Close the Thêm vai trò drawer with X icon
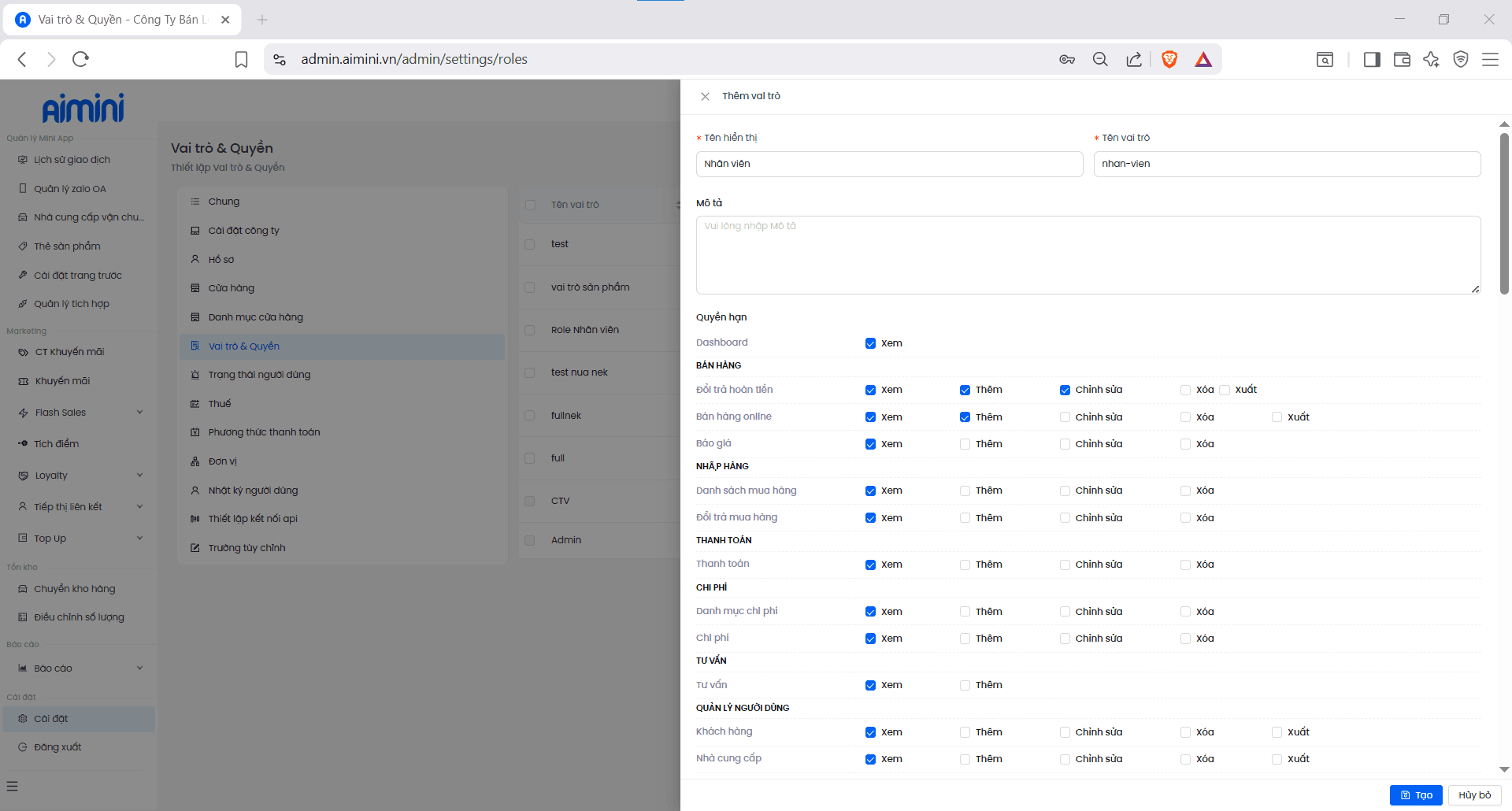This screenshot has height=811, width=1512. tap(705, 96)
